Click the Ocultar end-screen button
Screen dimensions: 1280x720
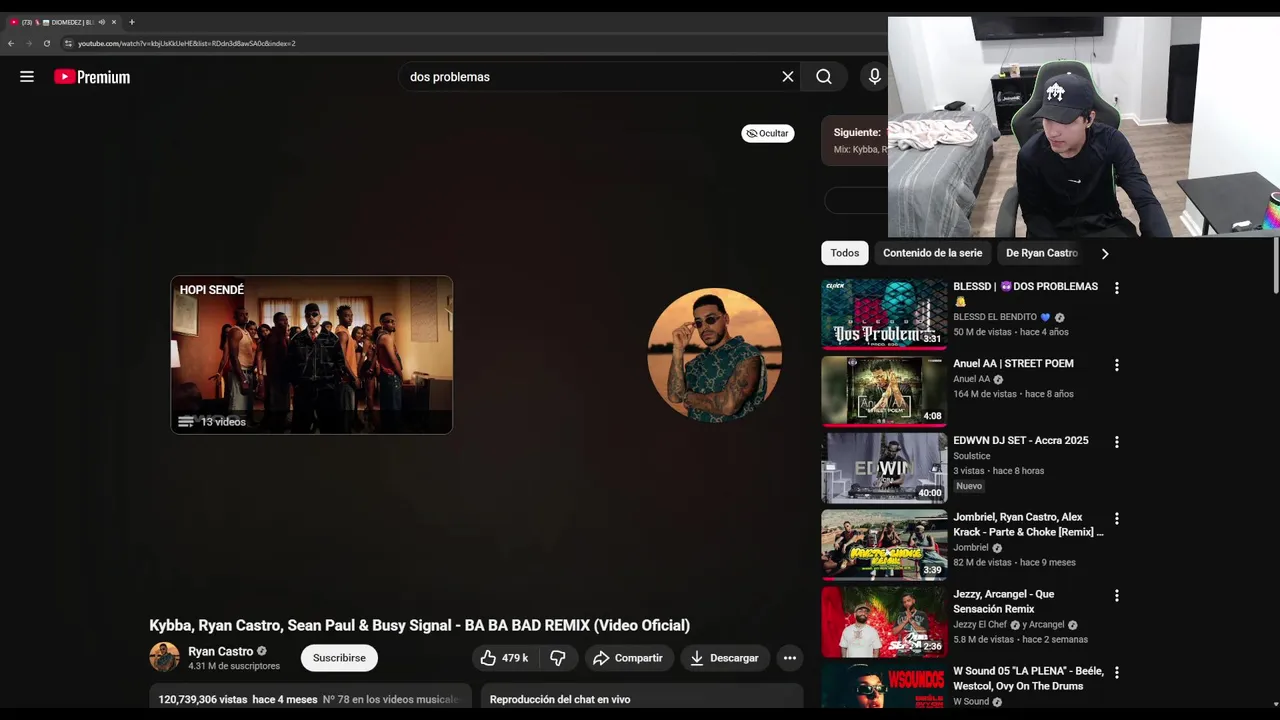click(x=768, y=133)
